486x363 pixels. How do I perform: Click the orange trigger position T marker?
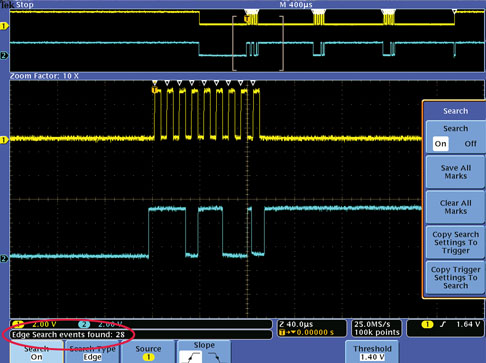click(154, 90)
